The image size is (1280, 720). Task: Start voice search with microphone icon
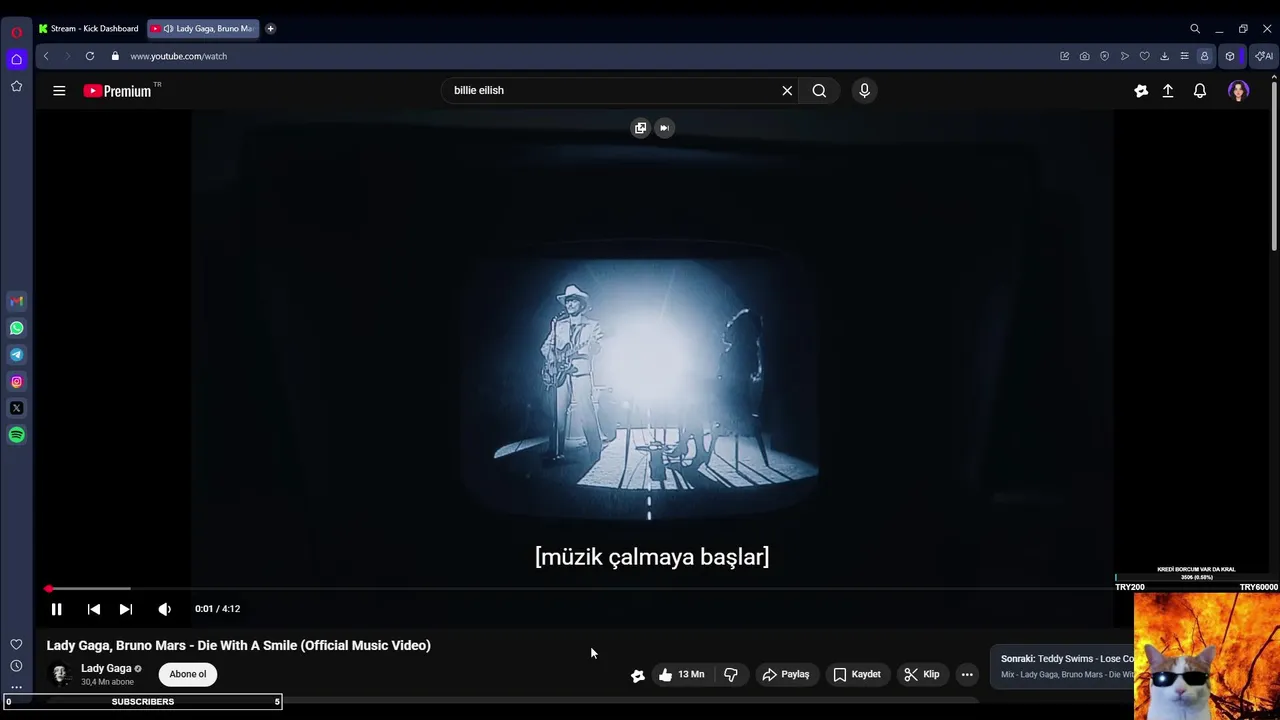pyautogui.click(x=864, y=91)
